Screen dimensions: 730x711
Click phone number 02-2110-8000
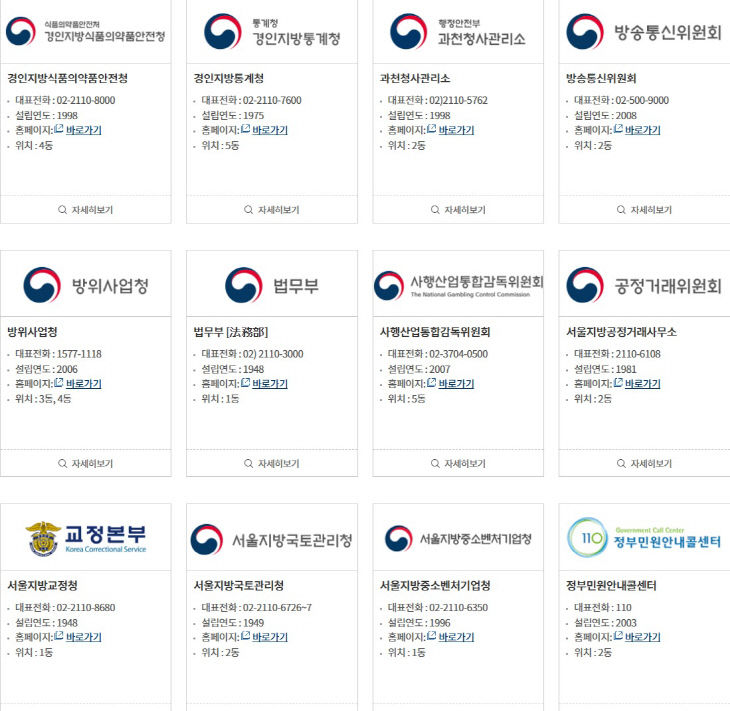[x=86, y=100]
